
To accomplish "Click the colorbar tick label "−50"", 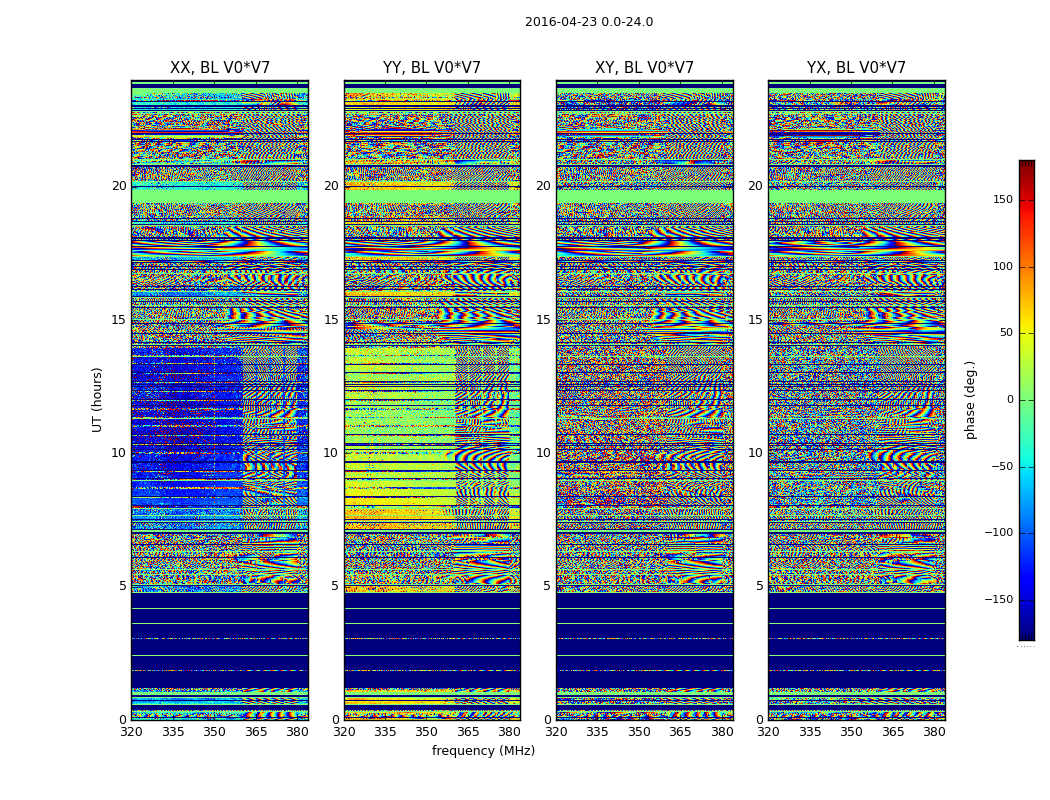I will click(1002, 466).
